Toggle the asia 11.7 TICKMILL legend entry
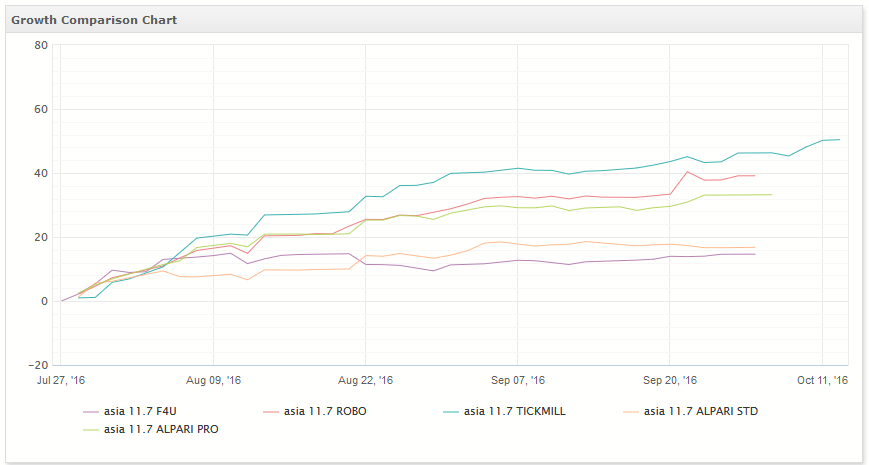 [504, 412]
